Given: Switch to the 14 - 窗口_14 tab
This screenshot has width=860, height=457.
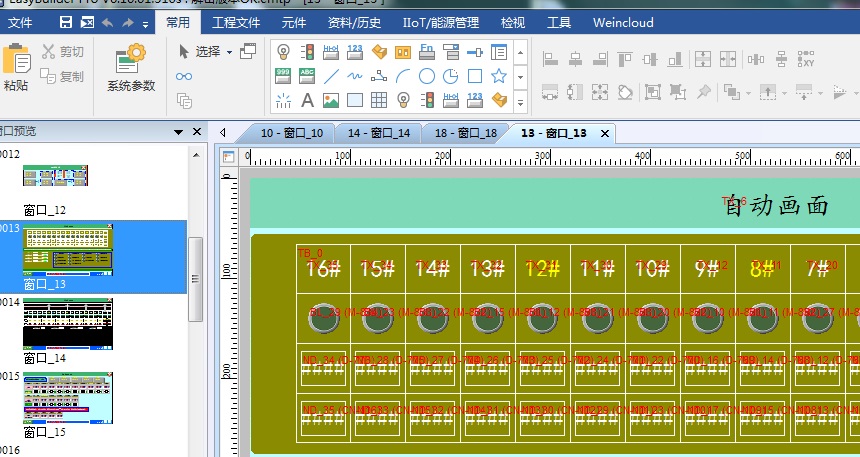Looking at the screenshot, I should click(x=379, y=133).
